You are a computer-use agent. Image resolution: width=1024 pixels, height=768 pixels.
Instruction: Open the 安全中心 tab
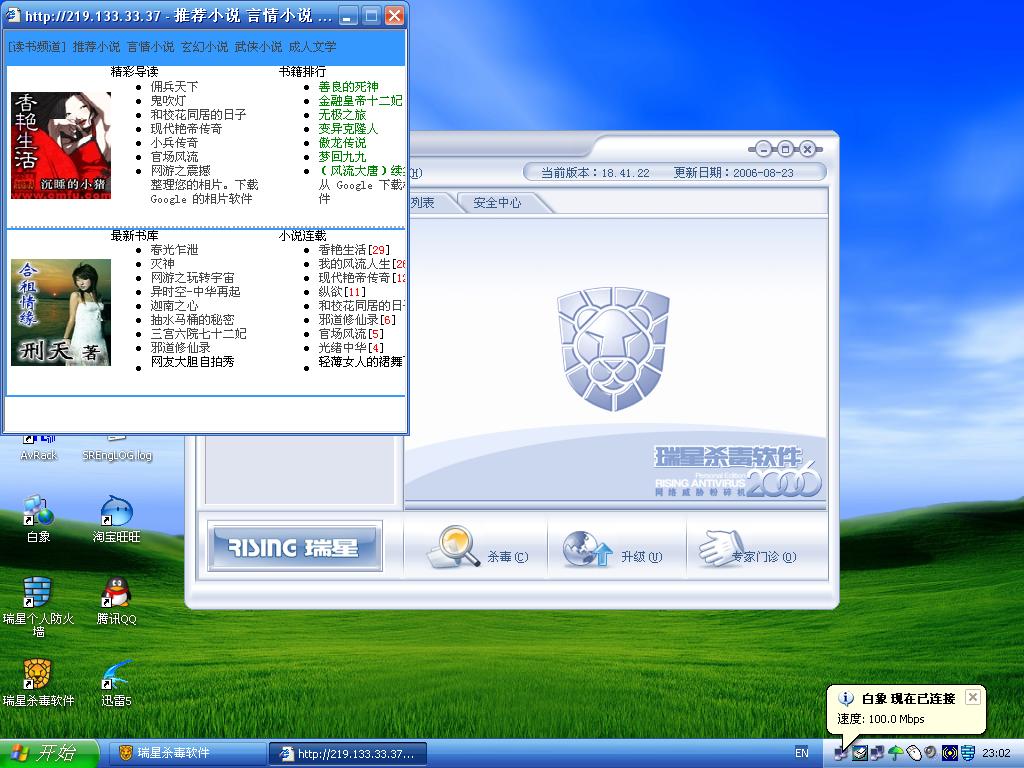497,203
